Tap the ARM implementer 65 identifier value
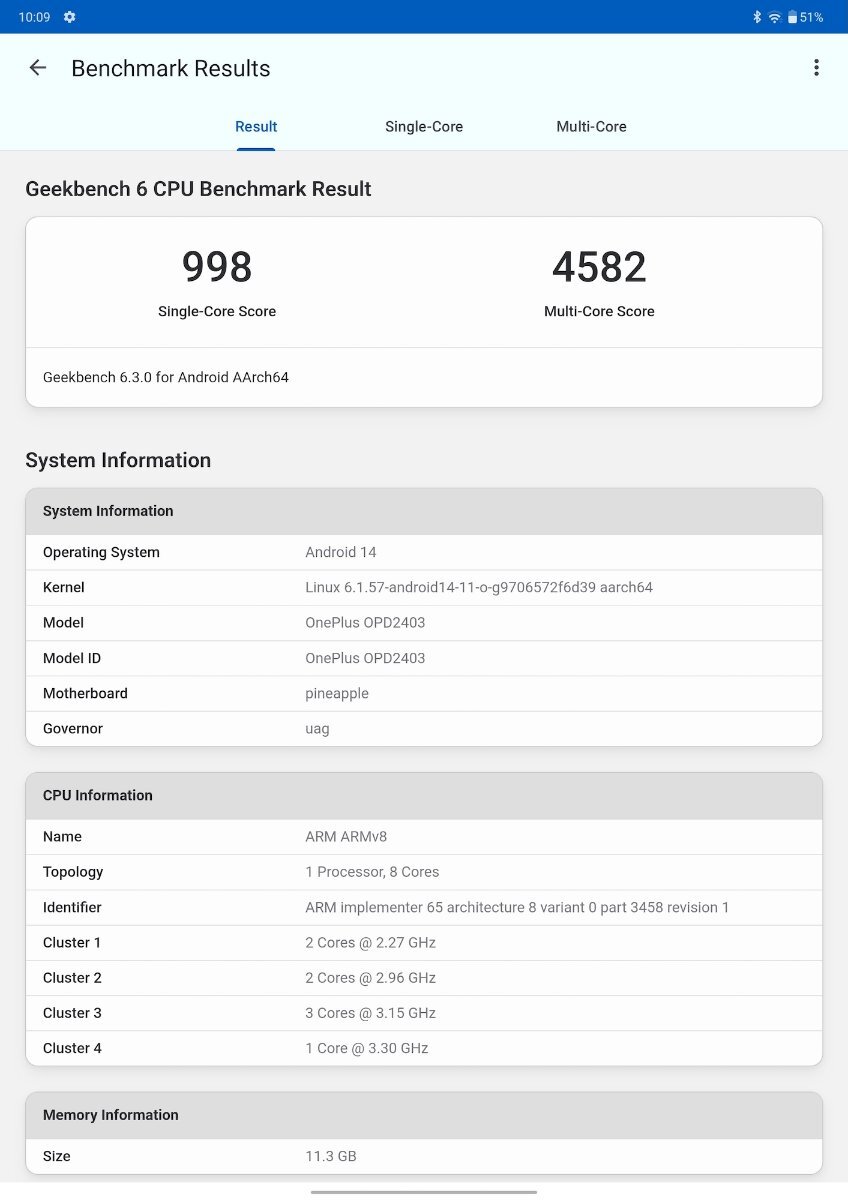This screenshot has height=1200, width=848. (517, 907)
